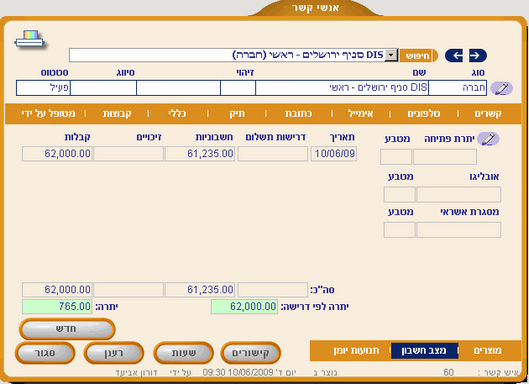Screen dimensions: 529x384
Task: Click the creator name דורון אביעד
Action: [x=136, y=373]
